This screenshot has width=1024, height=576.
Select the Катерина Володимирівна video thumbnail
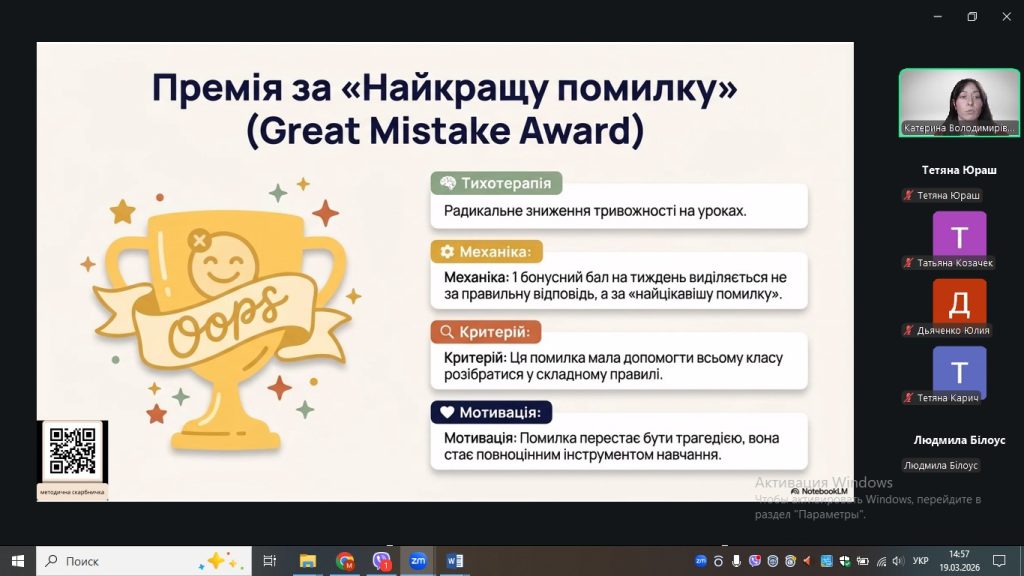click(x=958, y=103)
